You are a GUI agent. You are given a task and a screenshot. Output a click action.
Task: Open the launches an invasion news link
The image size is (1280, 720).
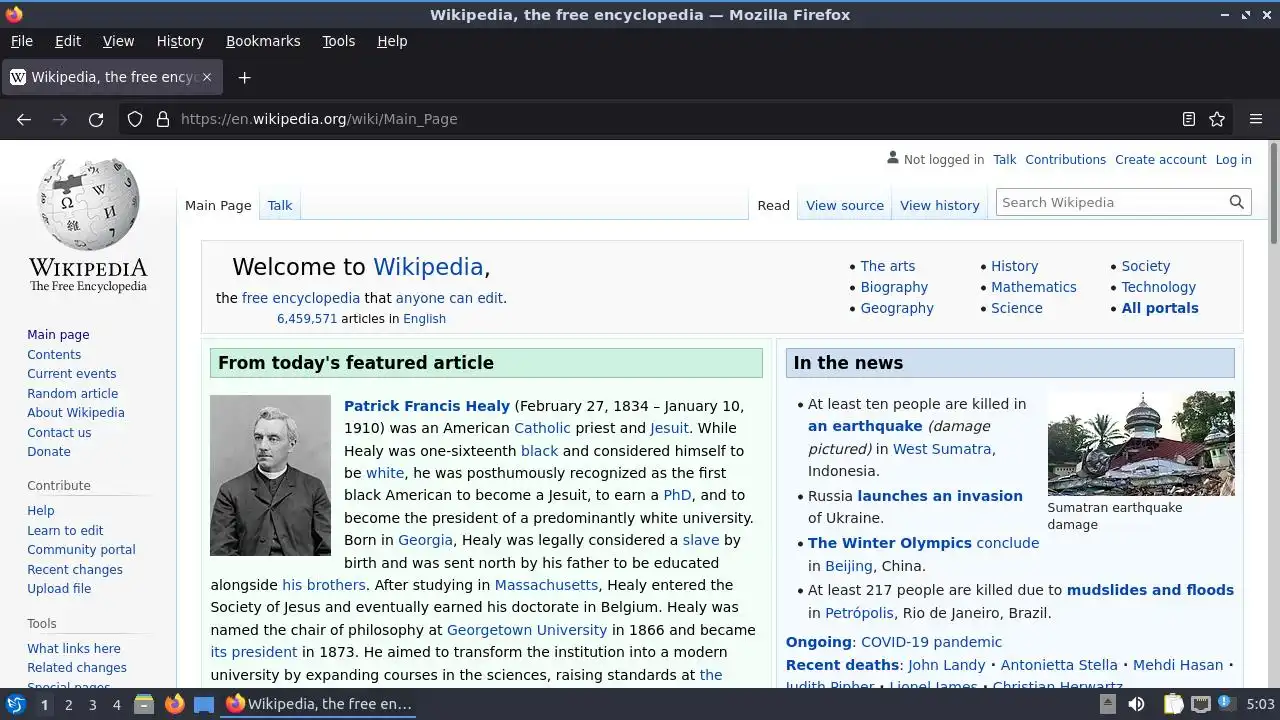coord(940,496)
